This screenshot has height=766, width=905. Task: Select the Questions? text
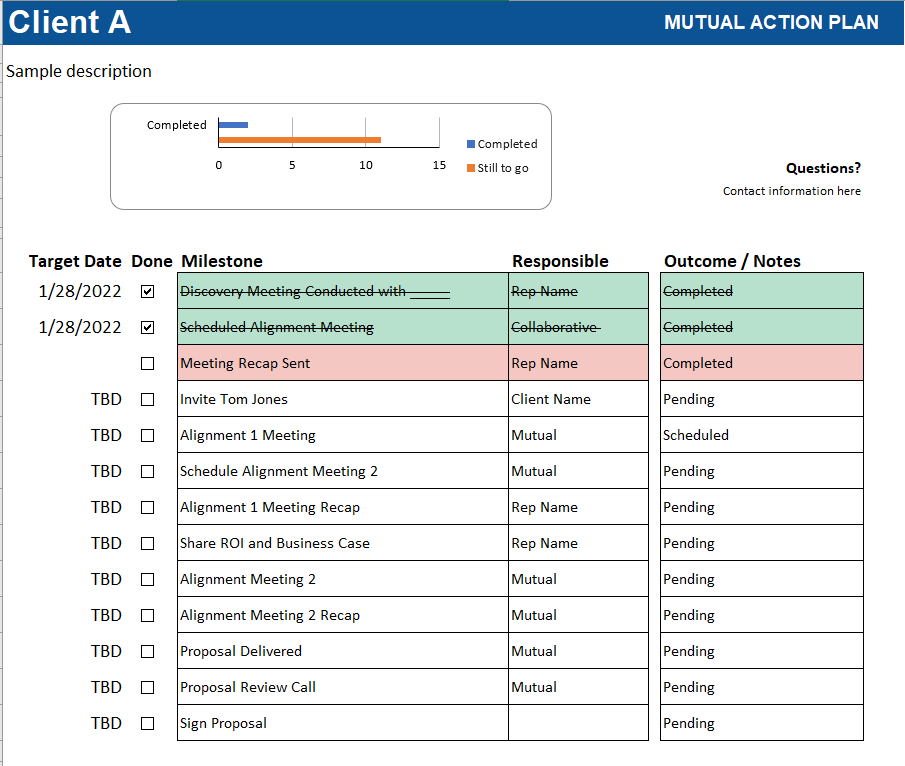pos(823,168)
